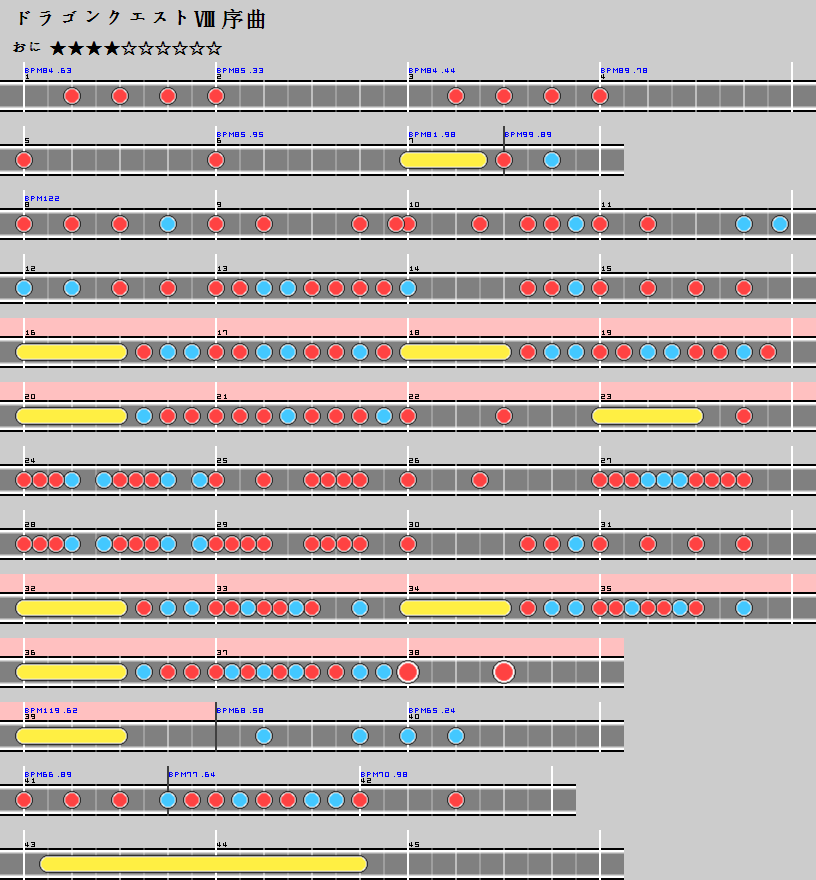Click the blue note in measure 7
The width and height of the screenshot is (816, 880).
pos(552,160)
